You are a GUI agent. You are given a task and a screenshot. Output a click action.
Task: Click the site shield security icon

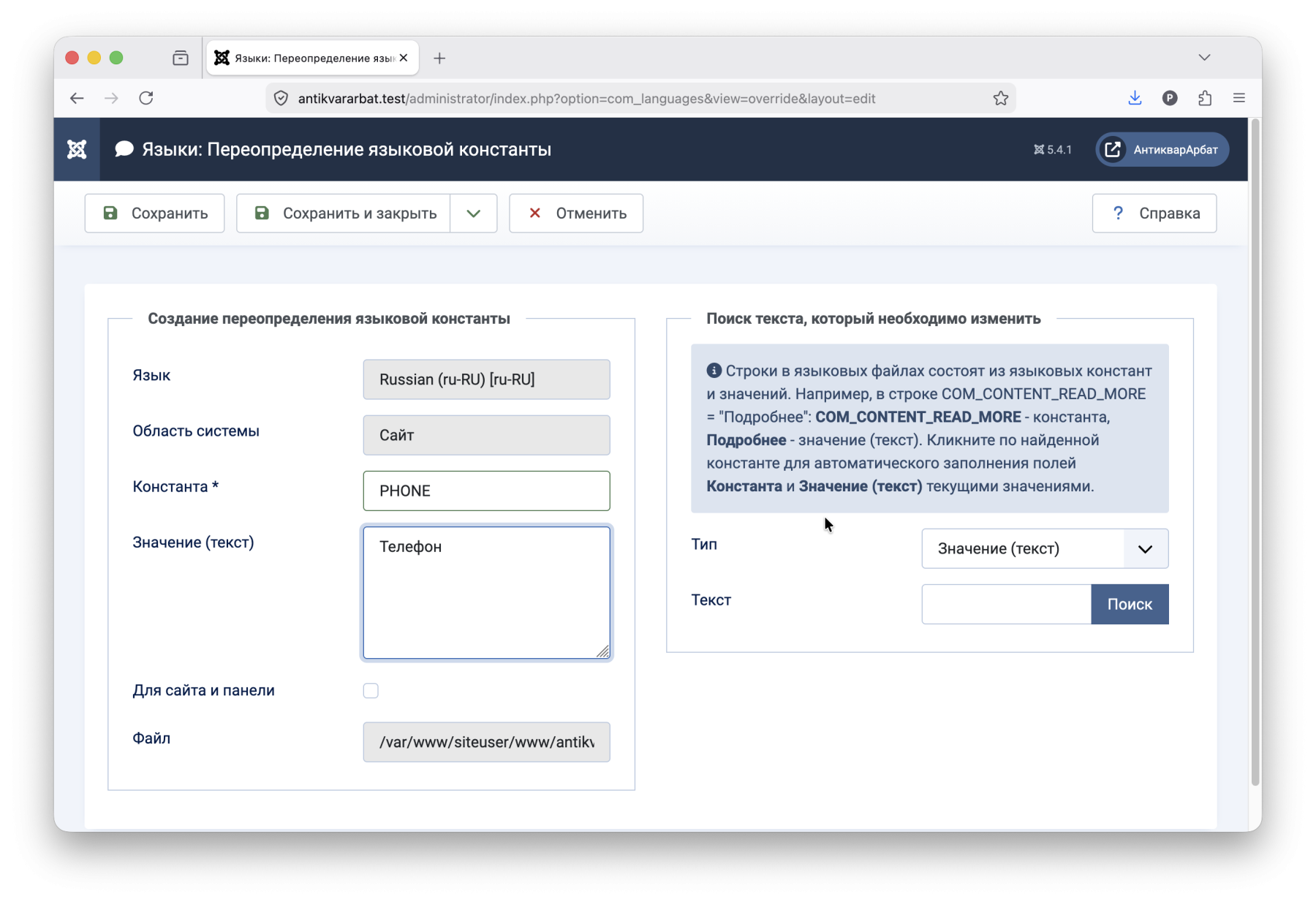[281, 98]
